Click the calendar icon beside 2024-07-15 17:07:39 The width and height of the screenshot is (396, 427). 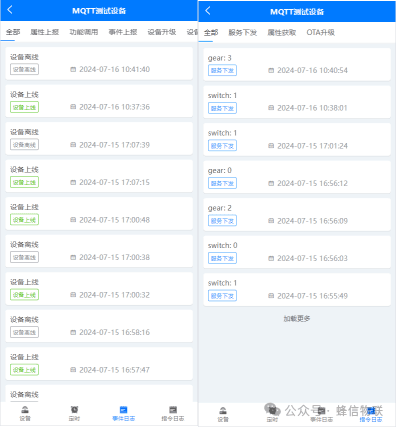pos(73,145)
